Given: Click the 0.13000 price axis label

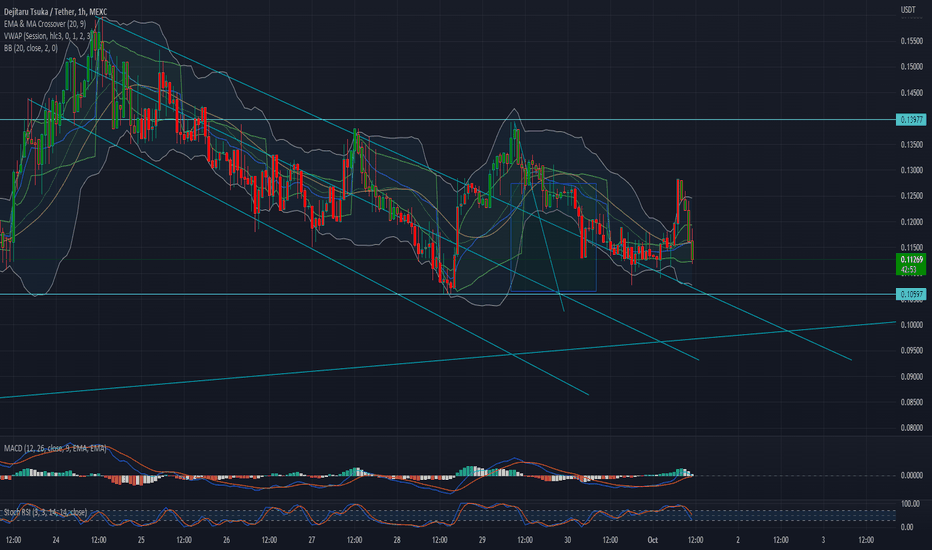Looking at the screenshot, I should point(911,170).
